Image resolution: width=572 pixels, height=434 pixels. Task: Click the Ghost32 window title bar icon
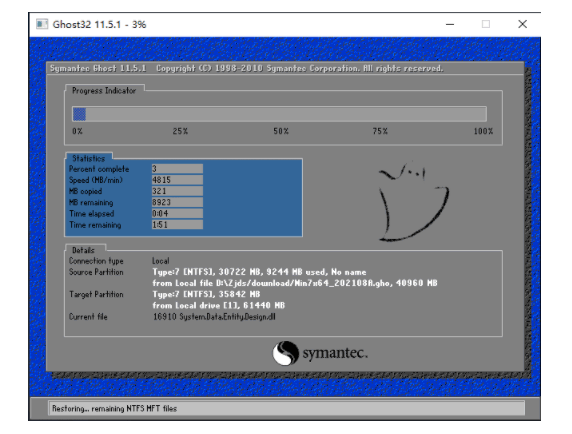point(42,24)
